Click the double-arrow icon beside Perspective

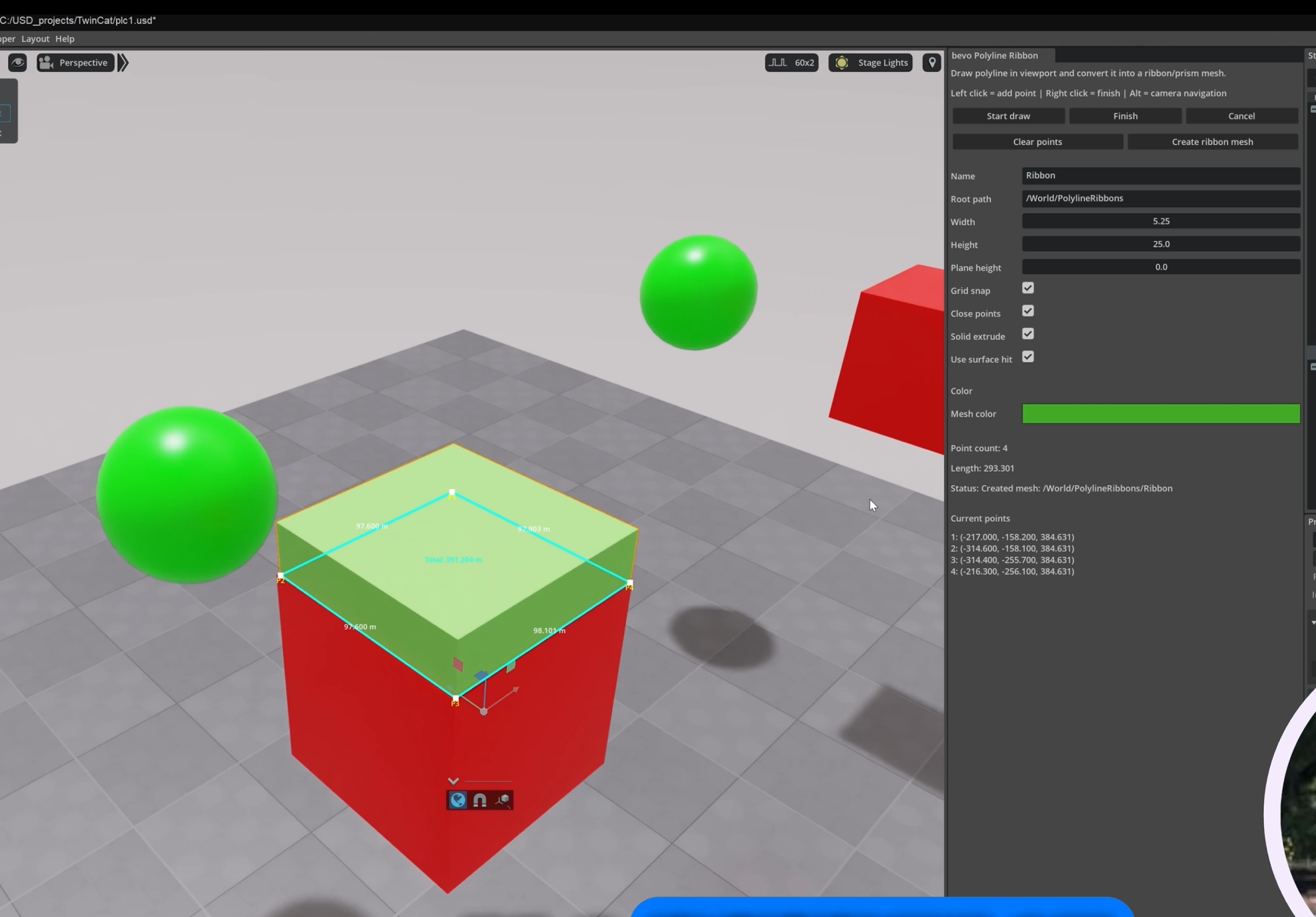click(x=123, y=63)
